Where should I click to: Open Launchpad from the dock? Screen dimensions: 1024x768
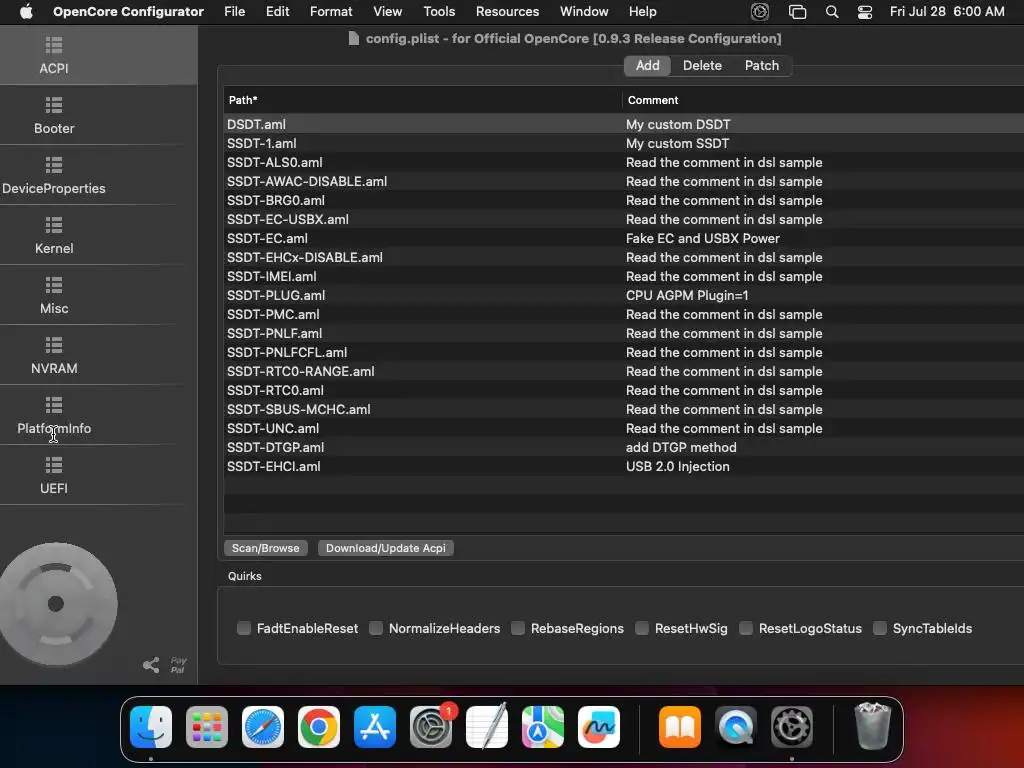tap(207, 727)
